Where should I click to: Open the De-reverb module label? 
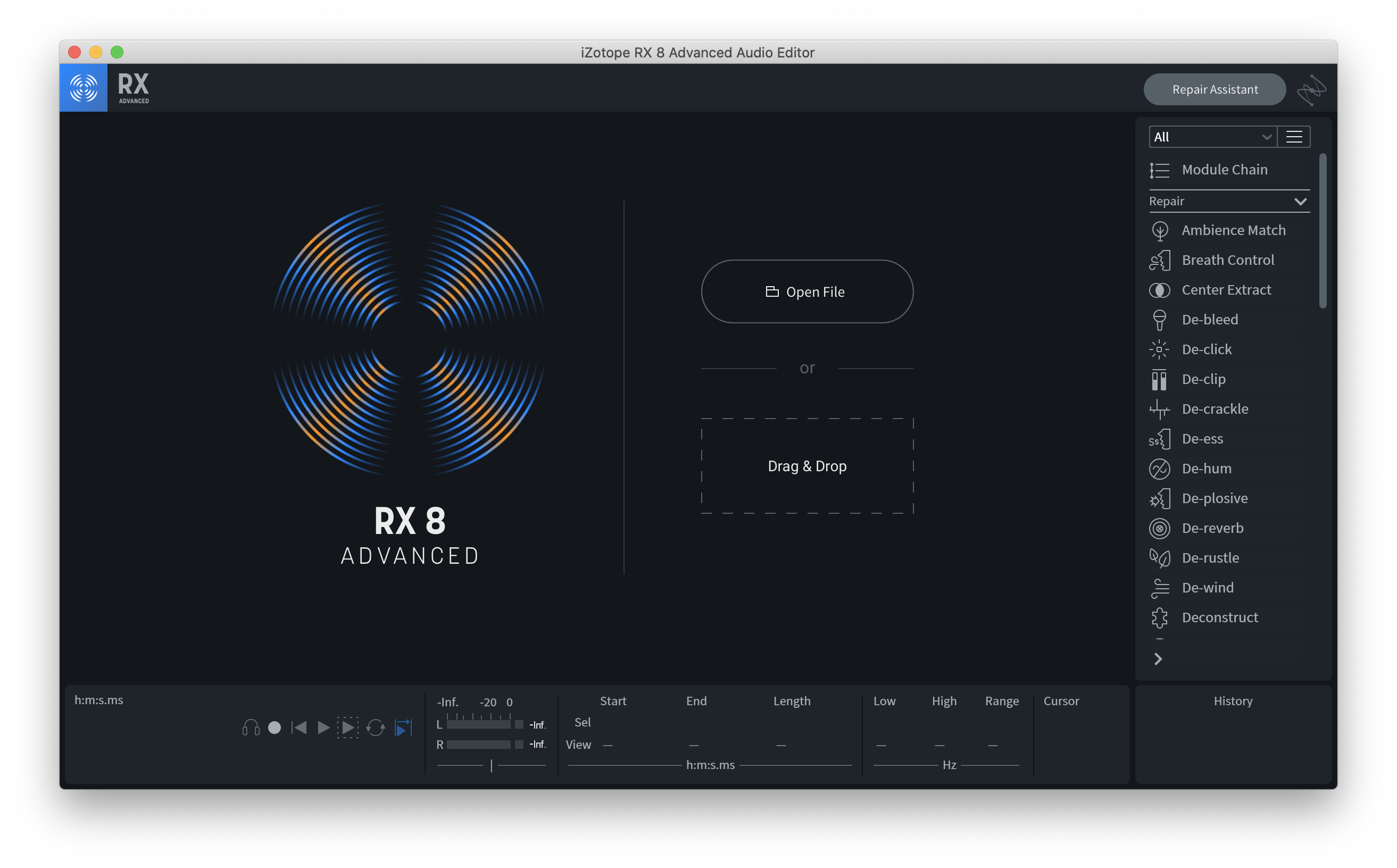[1213, 529]
